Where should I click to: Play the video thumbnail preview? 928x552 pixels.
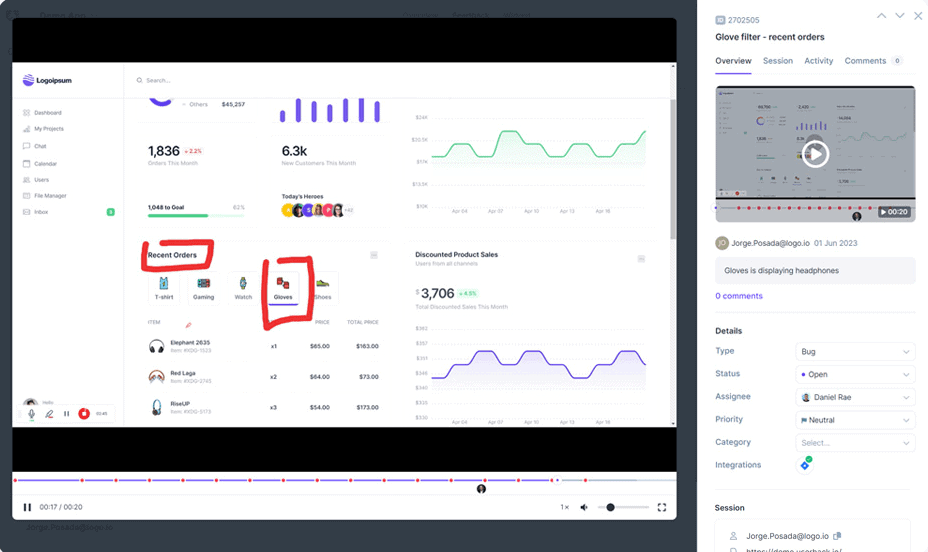coord(815,154)
